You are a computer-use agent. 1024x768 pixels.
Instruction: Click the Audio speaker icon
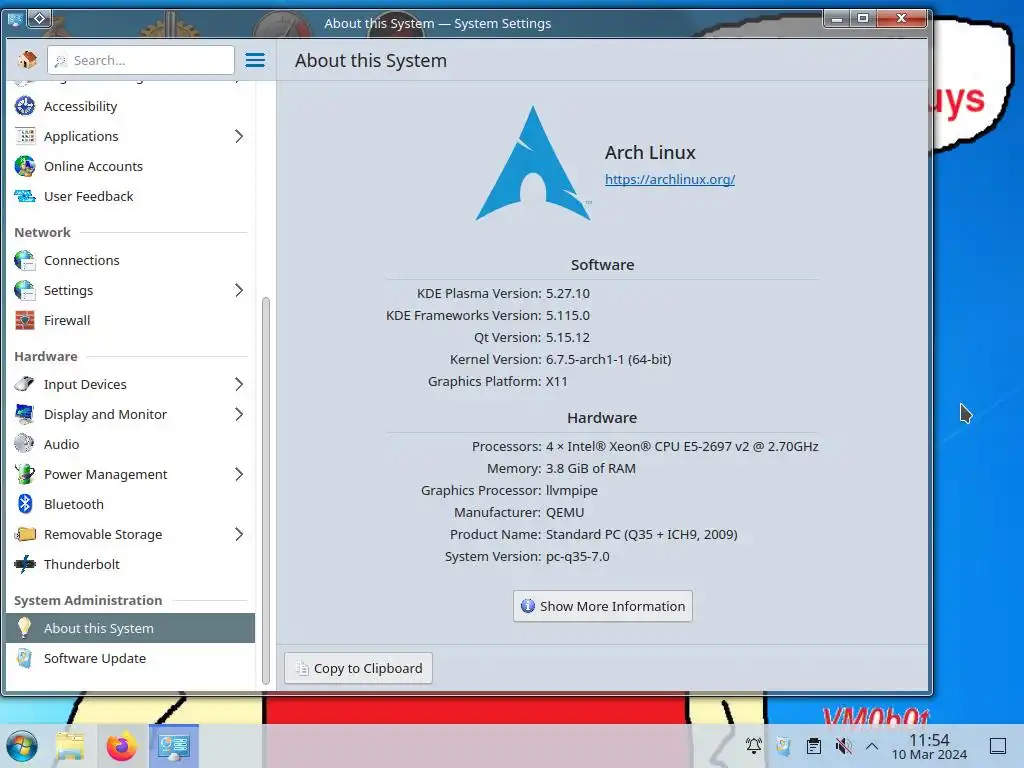[x=25, y=444]
